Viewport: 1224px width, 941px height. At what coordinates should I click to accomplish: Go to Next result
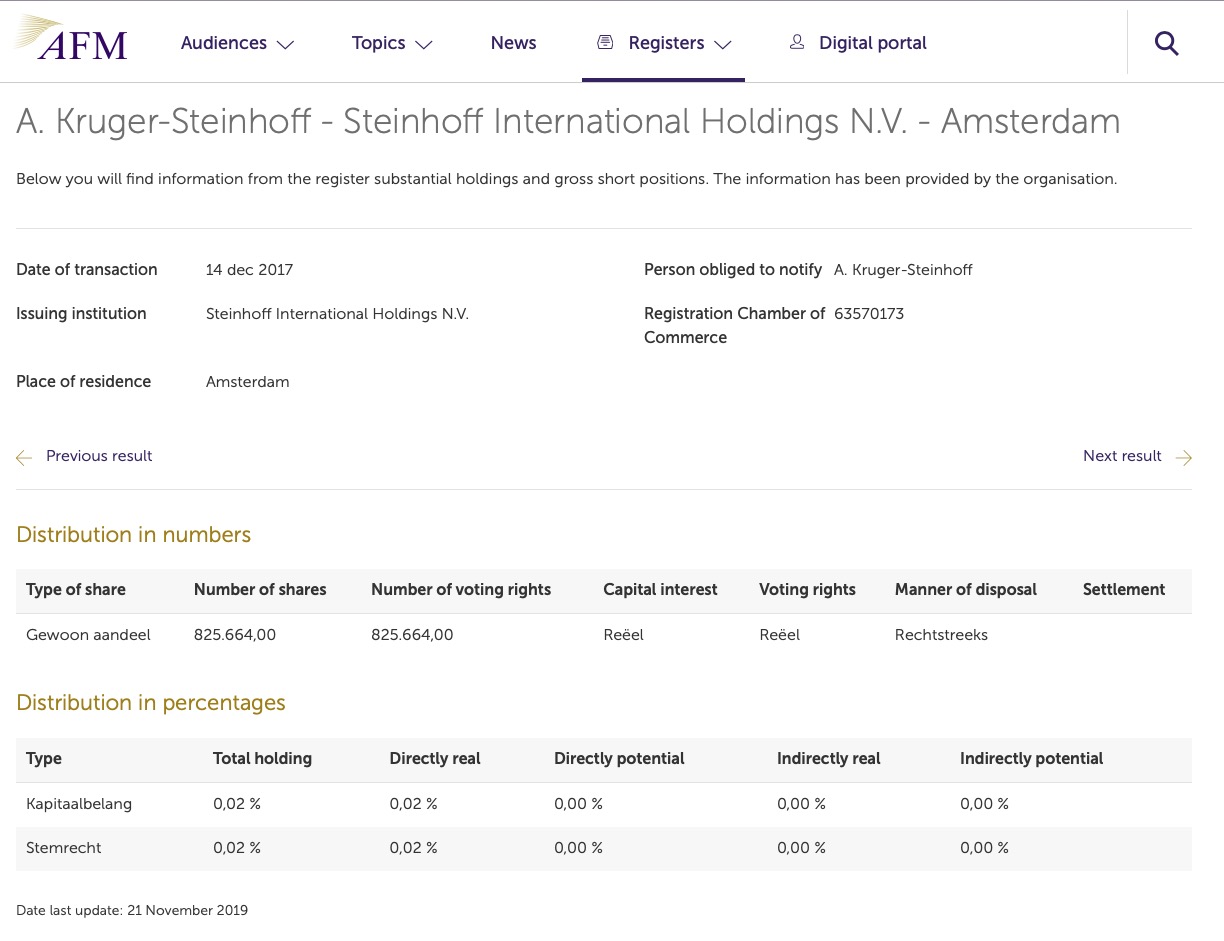point(1122,456)
